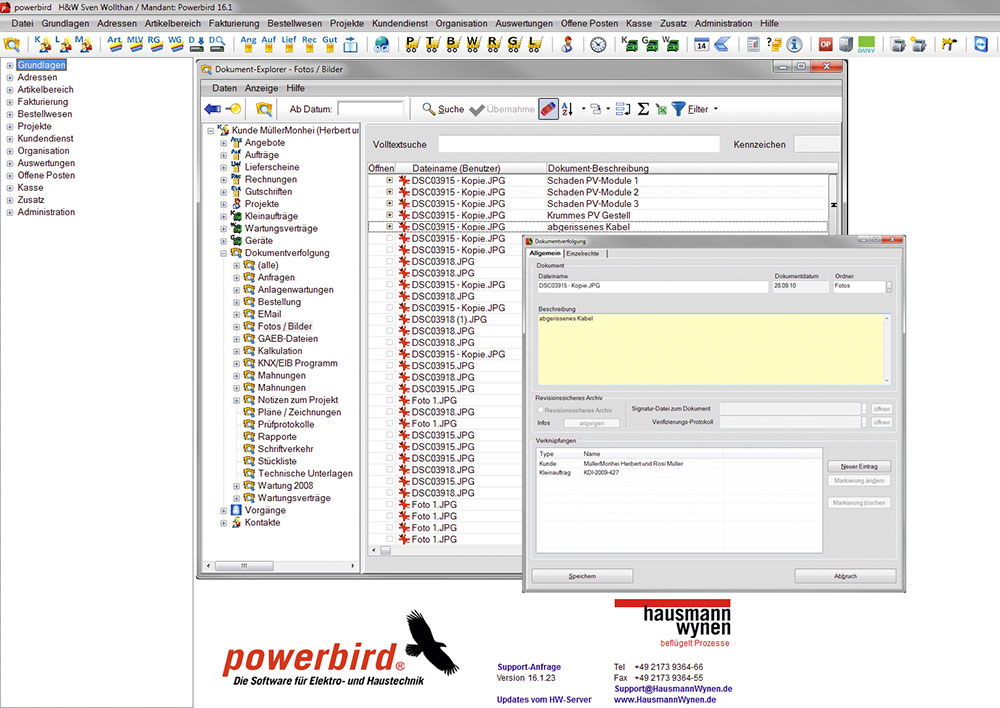This screenshot has height=708, width=1000.
Task: Click the yellow drill tool icon
Action: point(950,44)
